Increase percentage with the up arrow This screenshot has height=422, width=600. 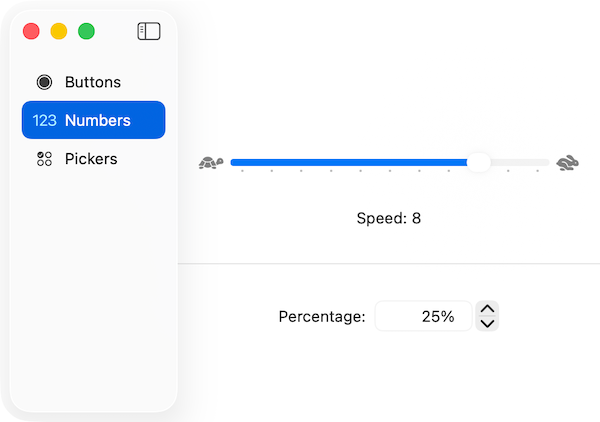487,309
